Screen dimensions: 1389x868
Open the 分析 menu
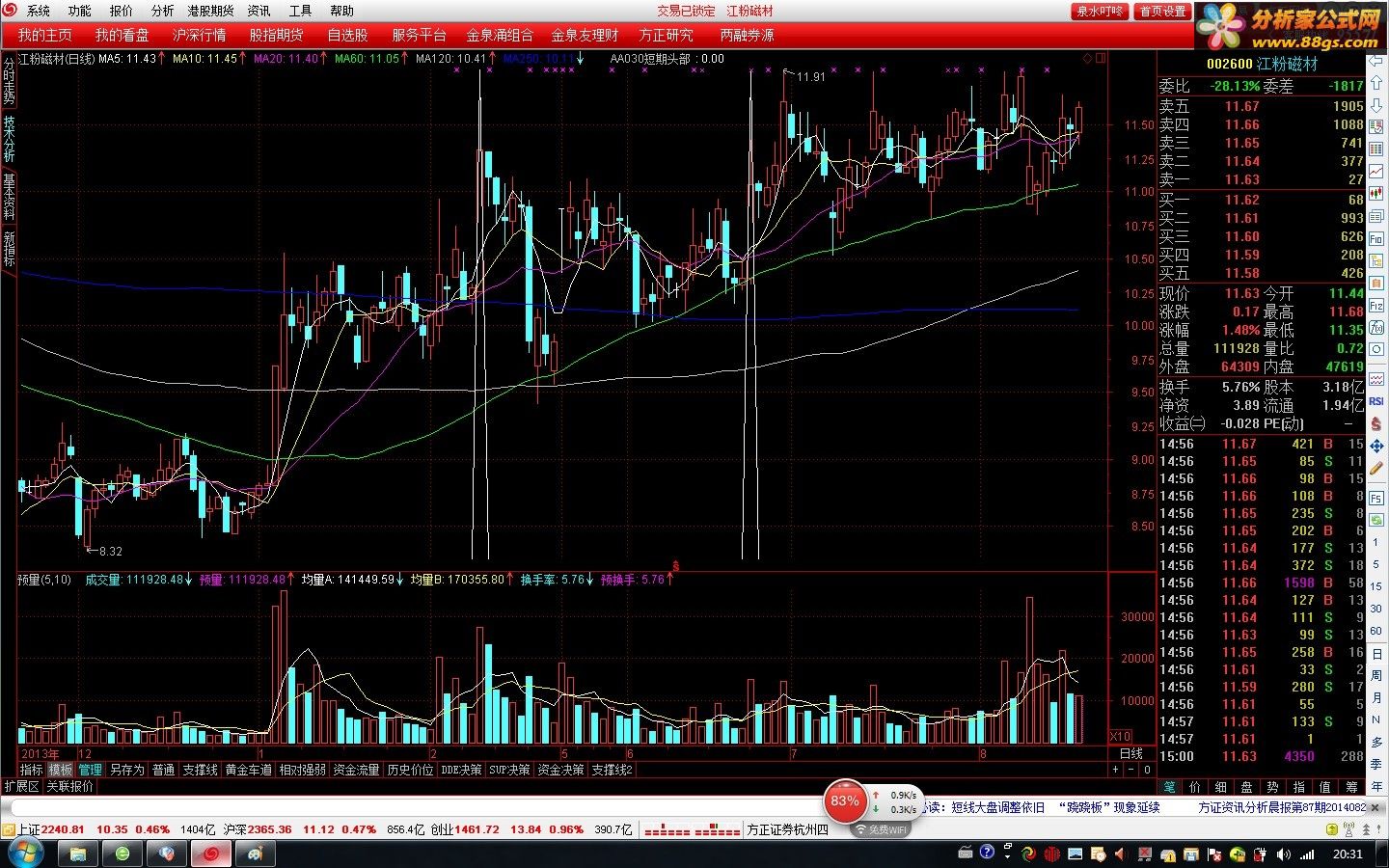click(x=163, y=11)
